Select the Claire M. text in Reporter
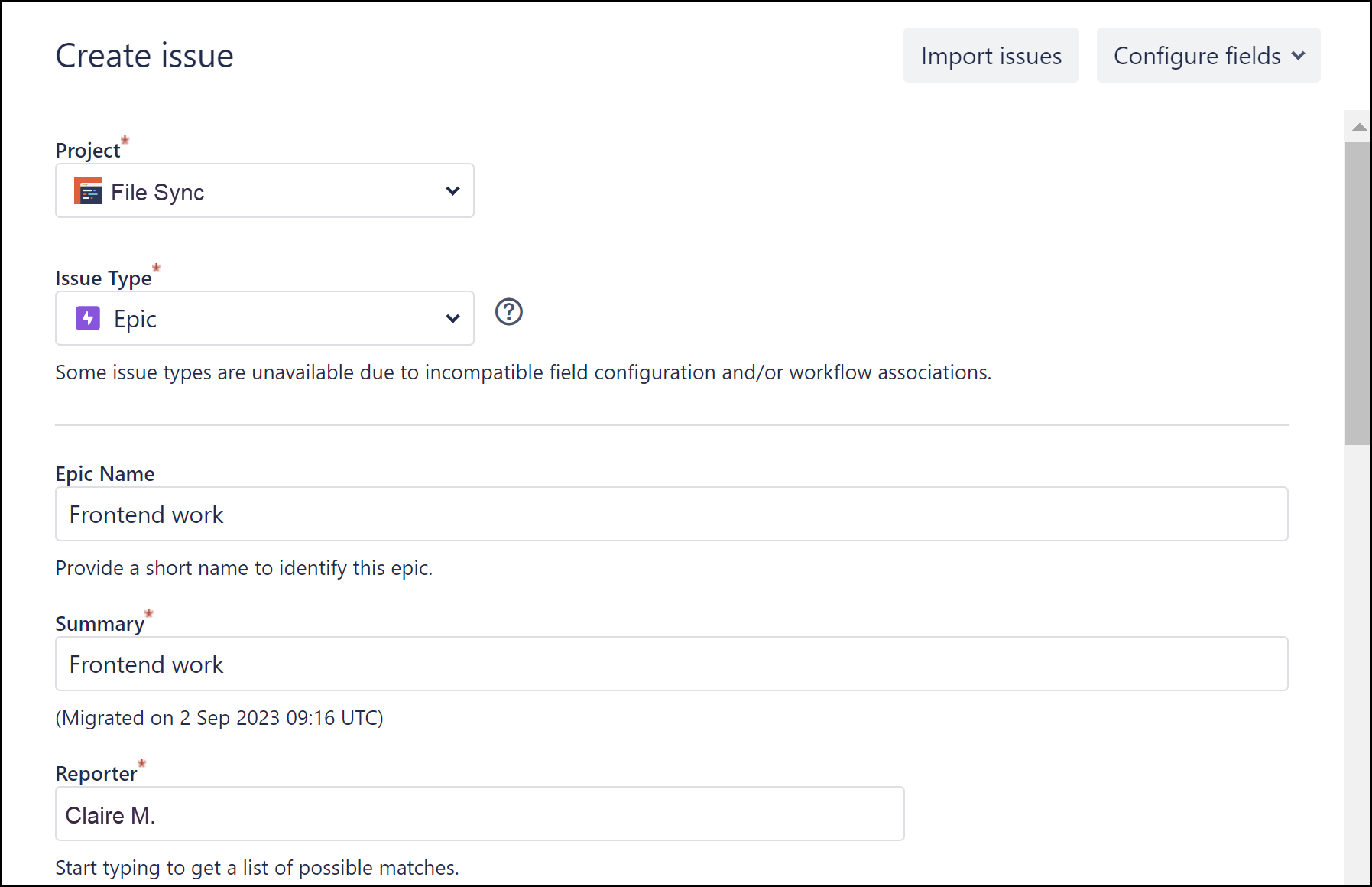This screenshot has height=887, width=1372. [111, 814]
